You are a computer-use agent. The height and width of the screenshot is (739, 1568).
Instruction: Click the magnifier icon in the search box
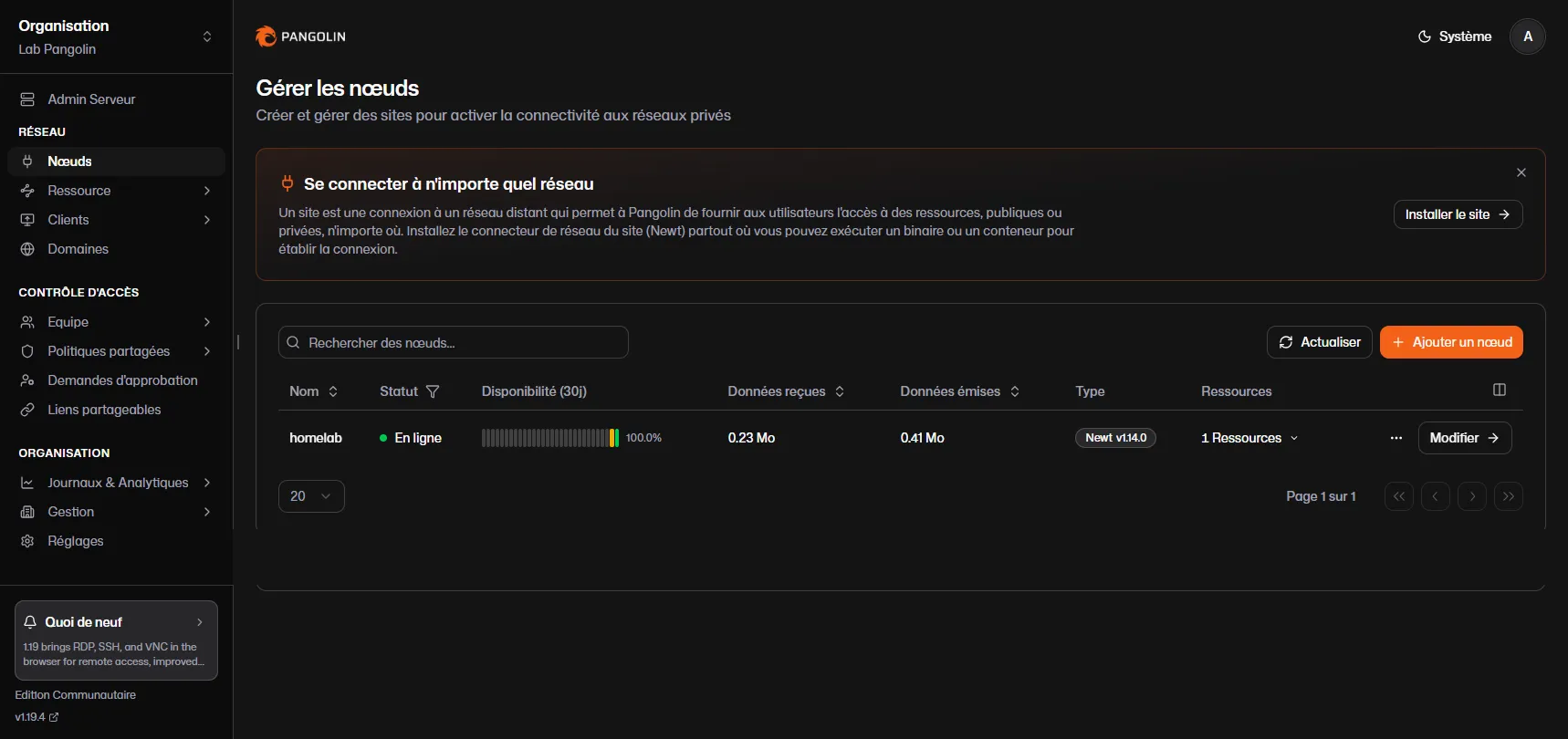click(293, 343)
